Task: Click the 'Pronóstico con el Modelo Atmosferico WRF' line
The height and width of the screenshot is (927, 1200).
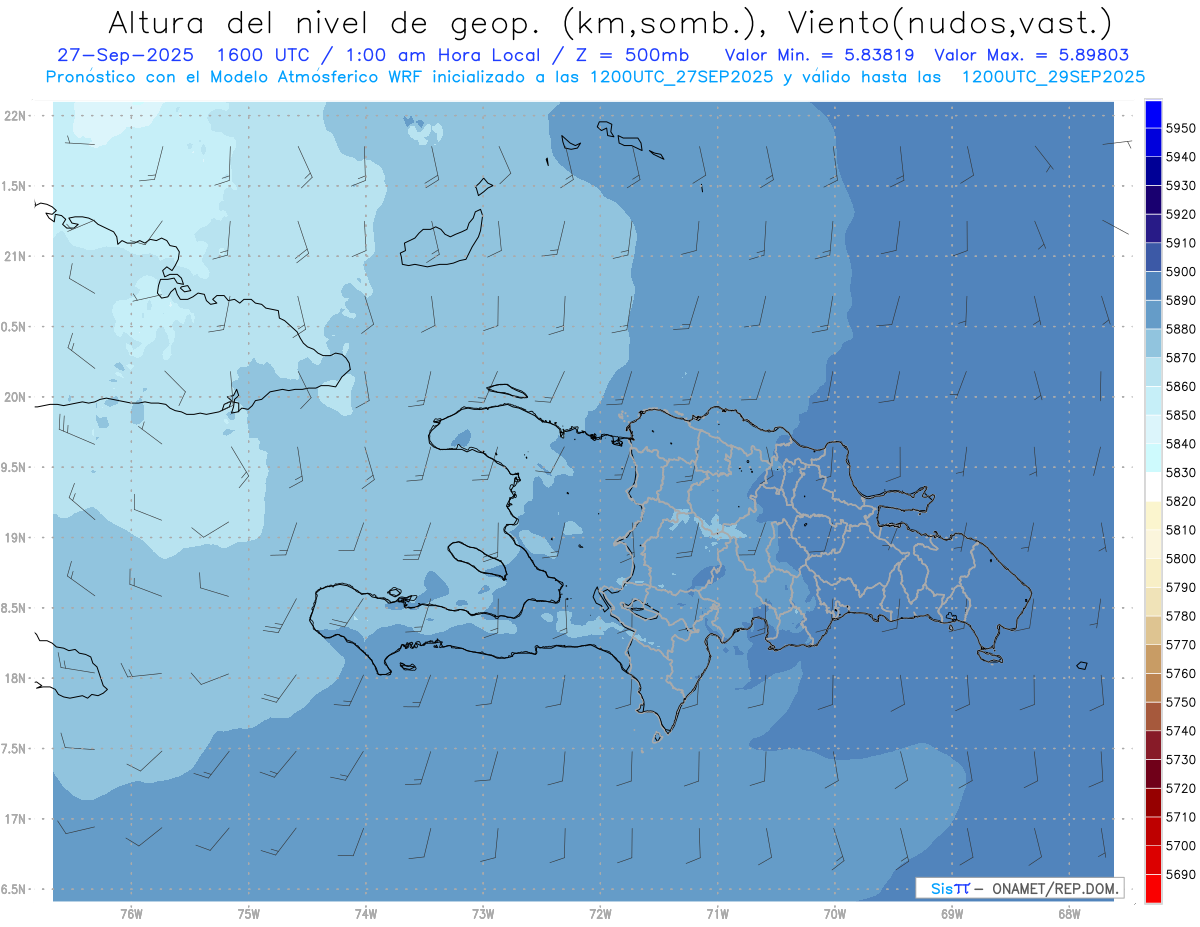Action: click(595, 76)
